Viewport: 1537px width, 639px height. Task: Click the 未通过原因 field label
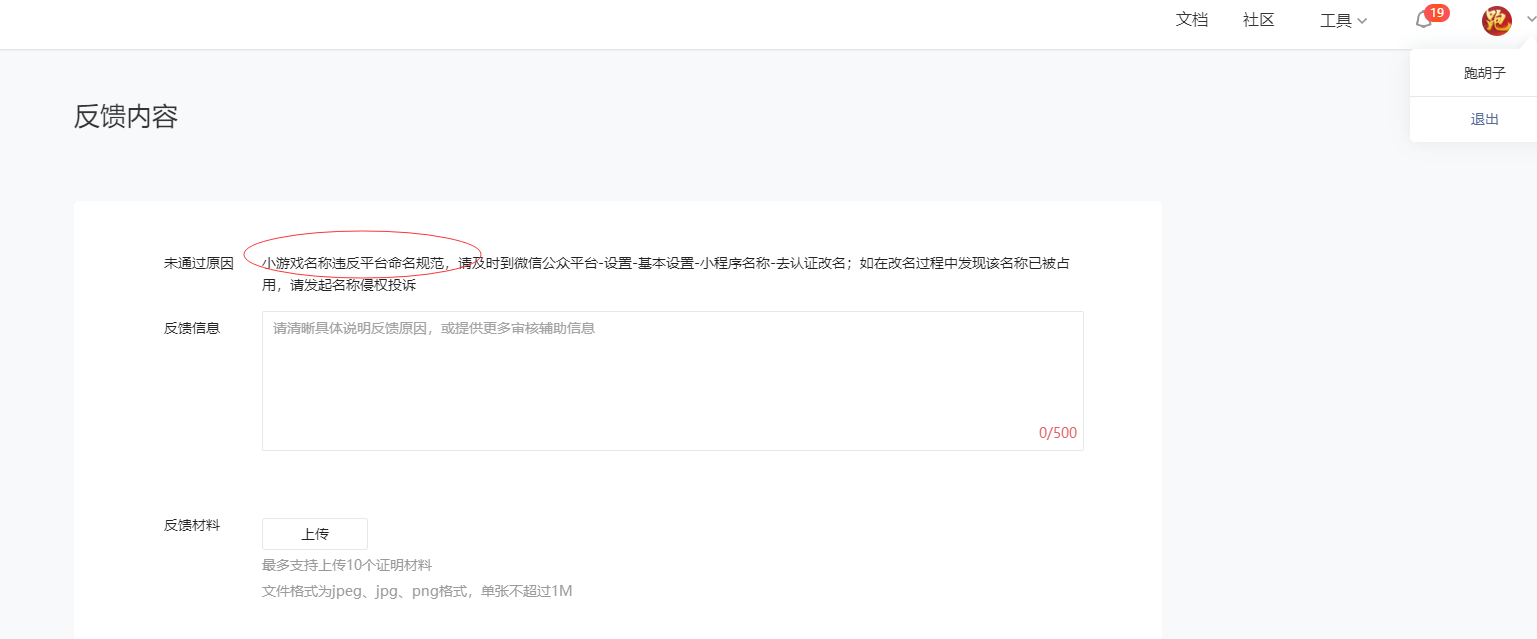point(199,263)
